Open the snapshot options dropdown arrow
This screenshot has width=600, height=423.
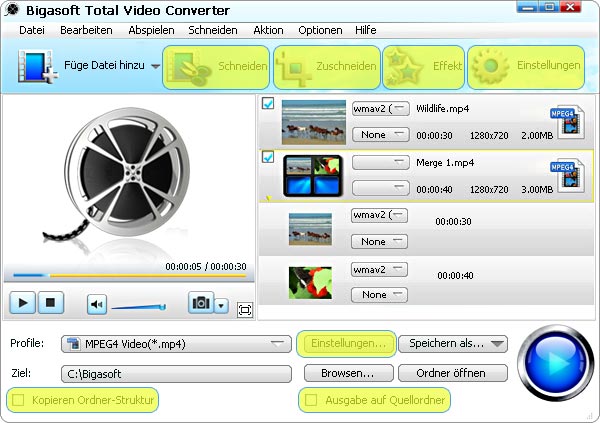pyautogui.click(x=221, y=305)
